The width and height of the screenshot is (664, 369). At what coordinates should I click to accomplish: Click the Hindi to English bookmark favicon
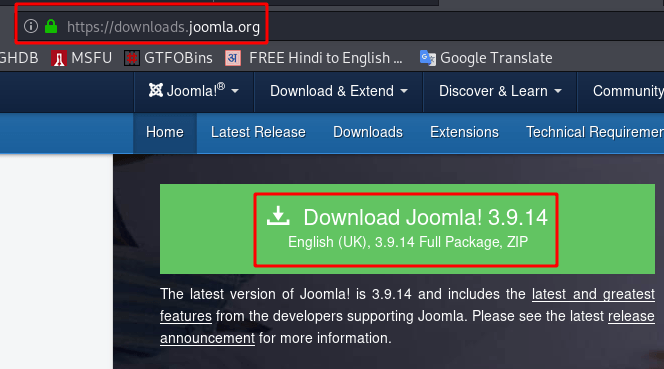(233, 58)
